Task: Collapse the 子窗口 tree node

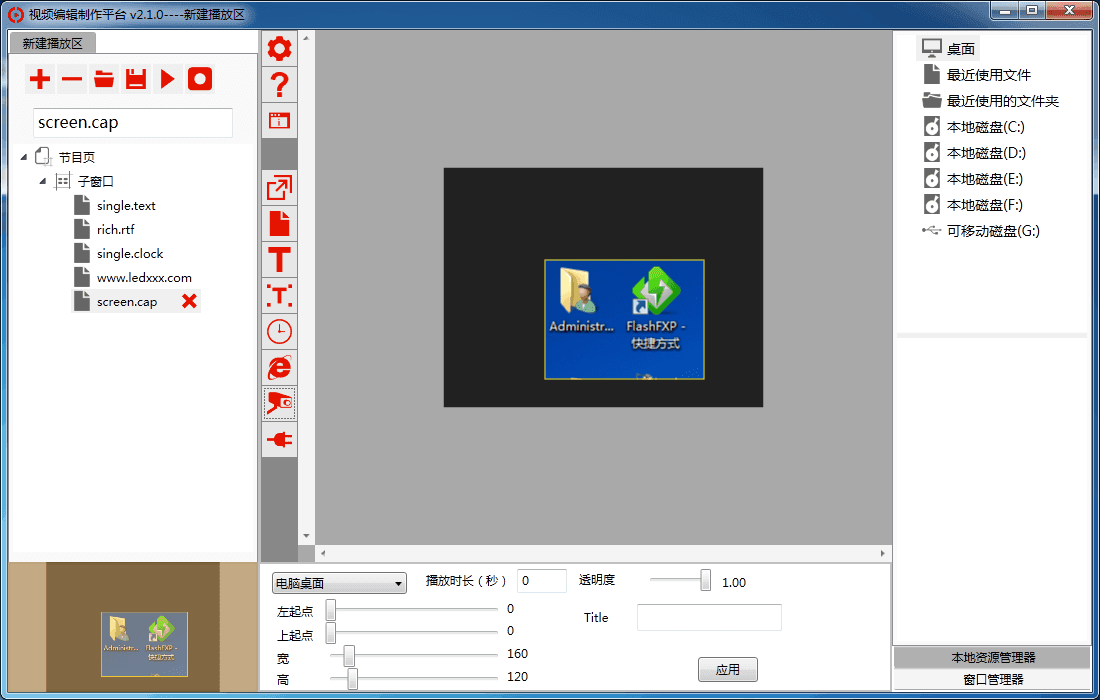Action: 42,181
